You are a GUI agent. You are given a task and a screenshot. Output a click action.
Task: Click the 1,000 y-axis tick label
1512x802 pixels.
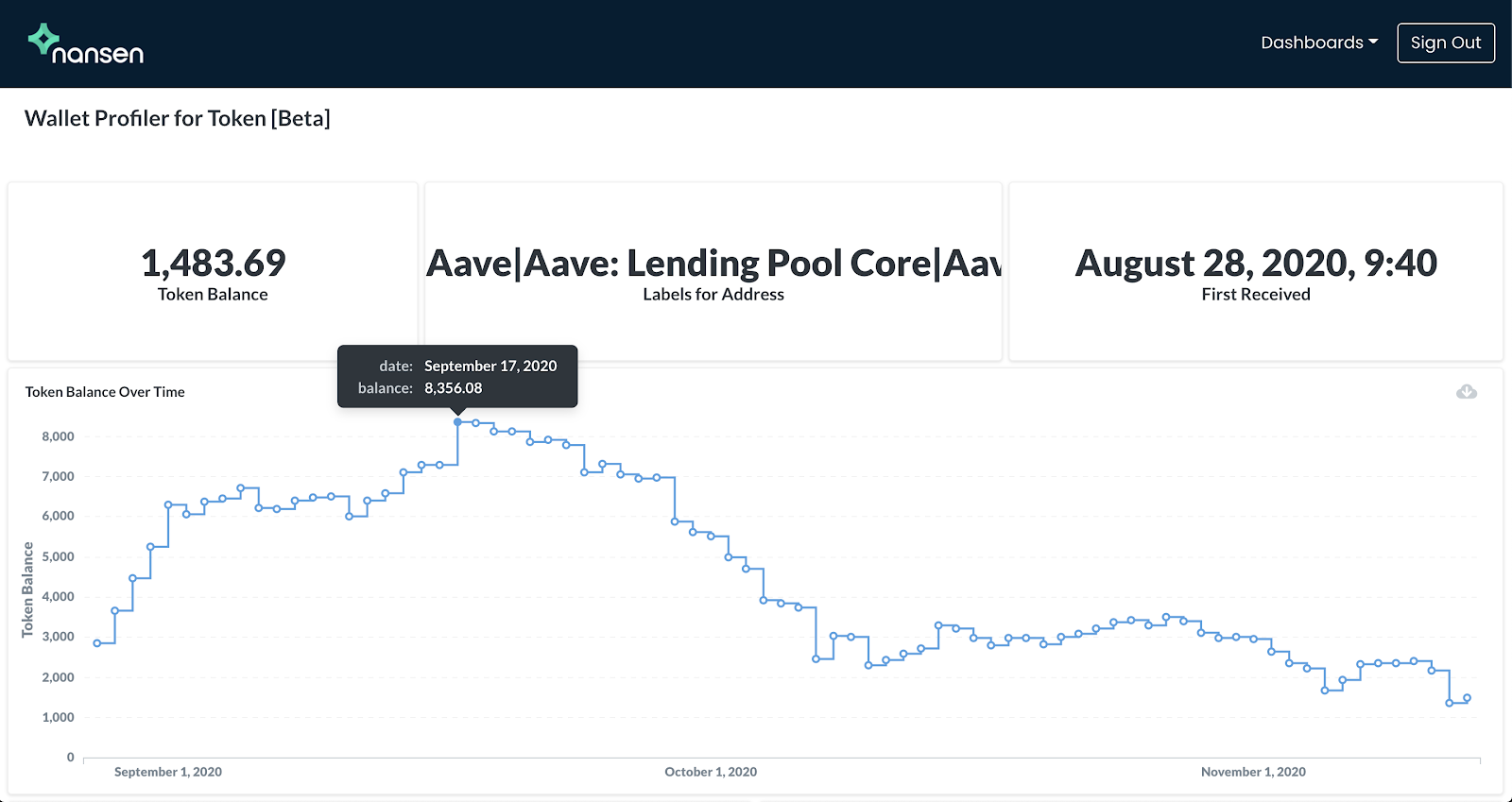(58, 717)
